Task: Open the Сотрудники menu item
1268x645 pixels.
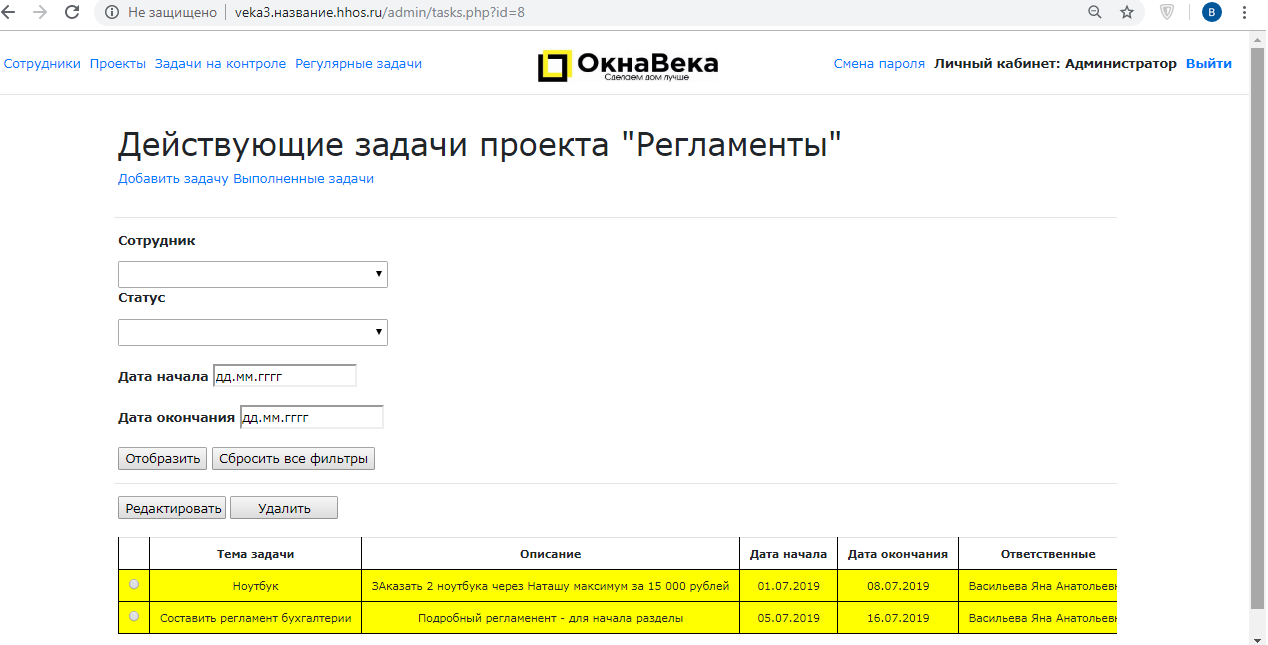Action: pos(42,64)
